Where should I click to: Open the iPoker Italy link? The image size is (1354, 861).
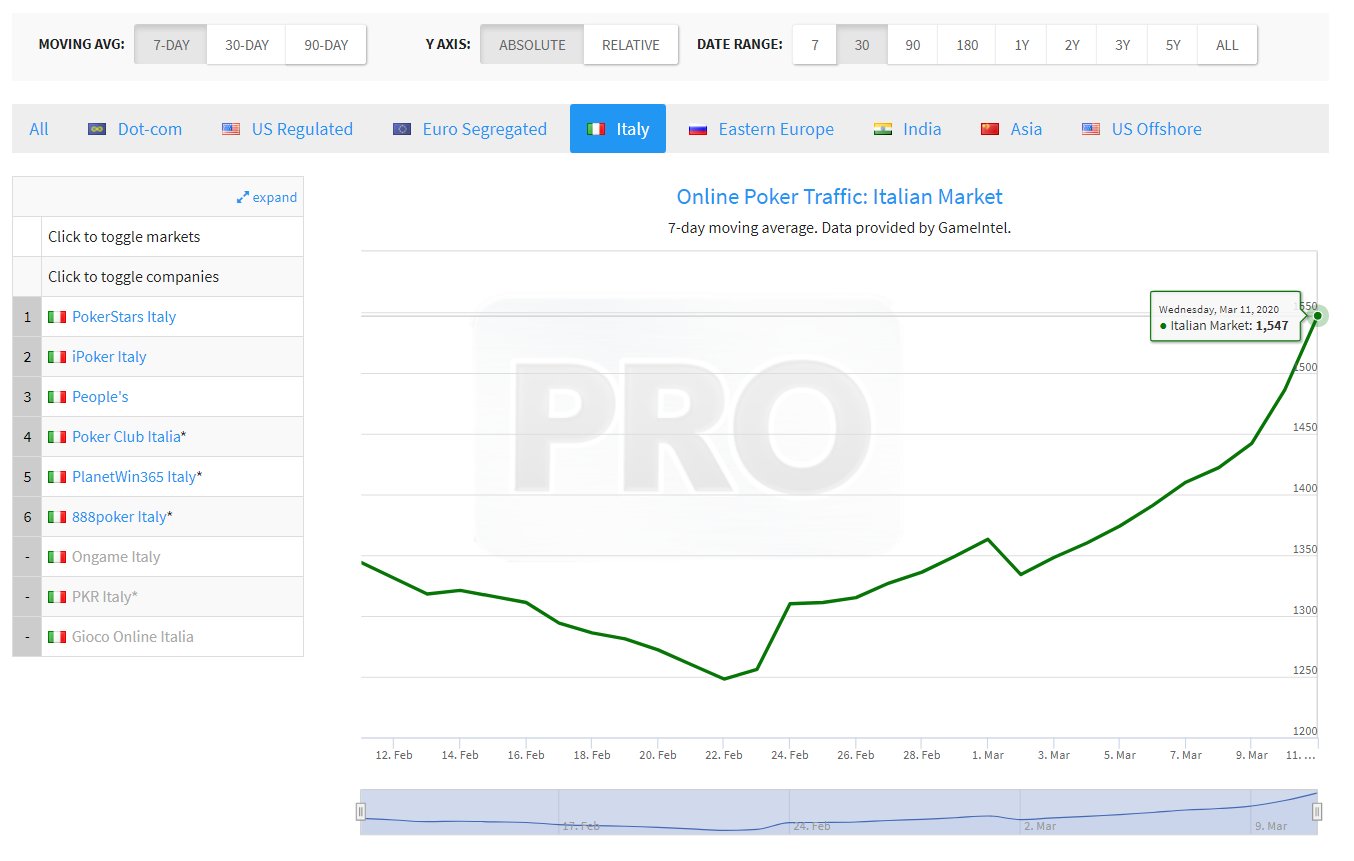click(109, 357)
